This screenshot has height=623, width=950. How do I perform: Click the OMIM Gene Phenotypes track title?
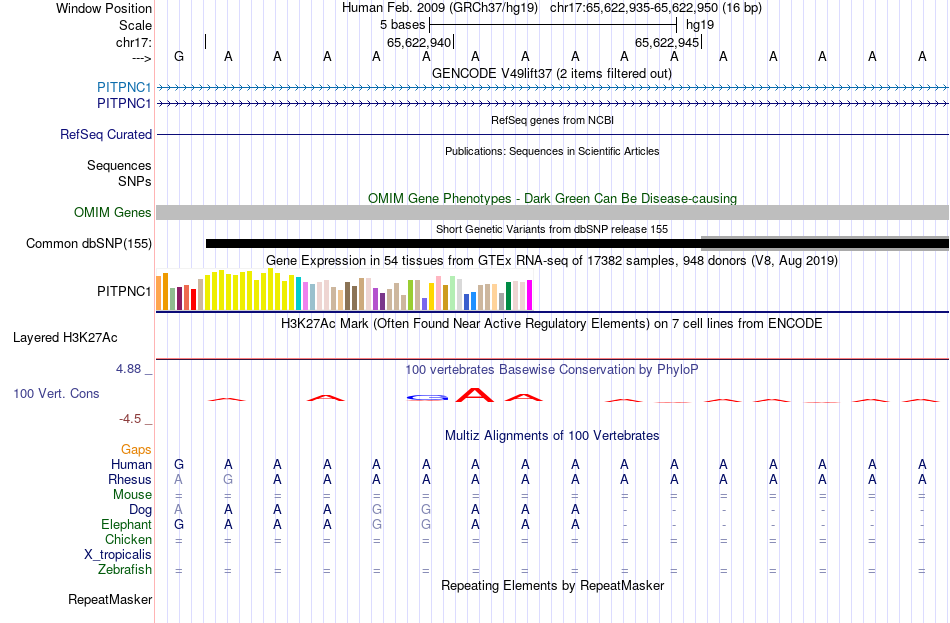(553, 198)
